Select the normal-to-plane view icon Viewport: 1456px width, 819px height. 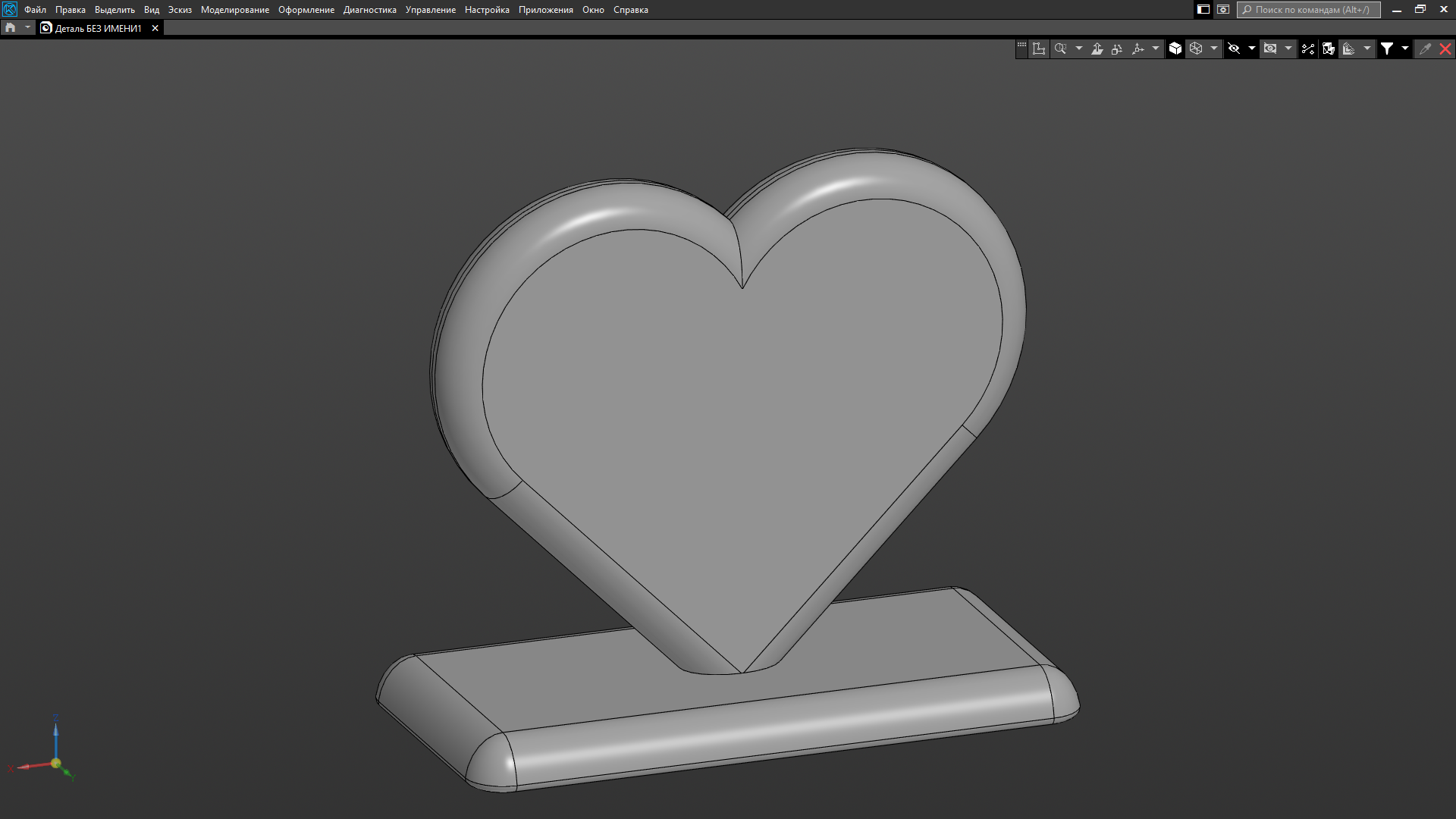pos(1097,49)
